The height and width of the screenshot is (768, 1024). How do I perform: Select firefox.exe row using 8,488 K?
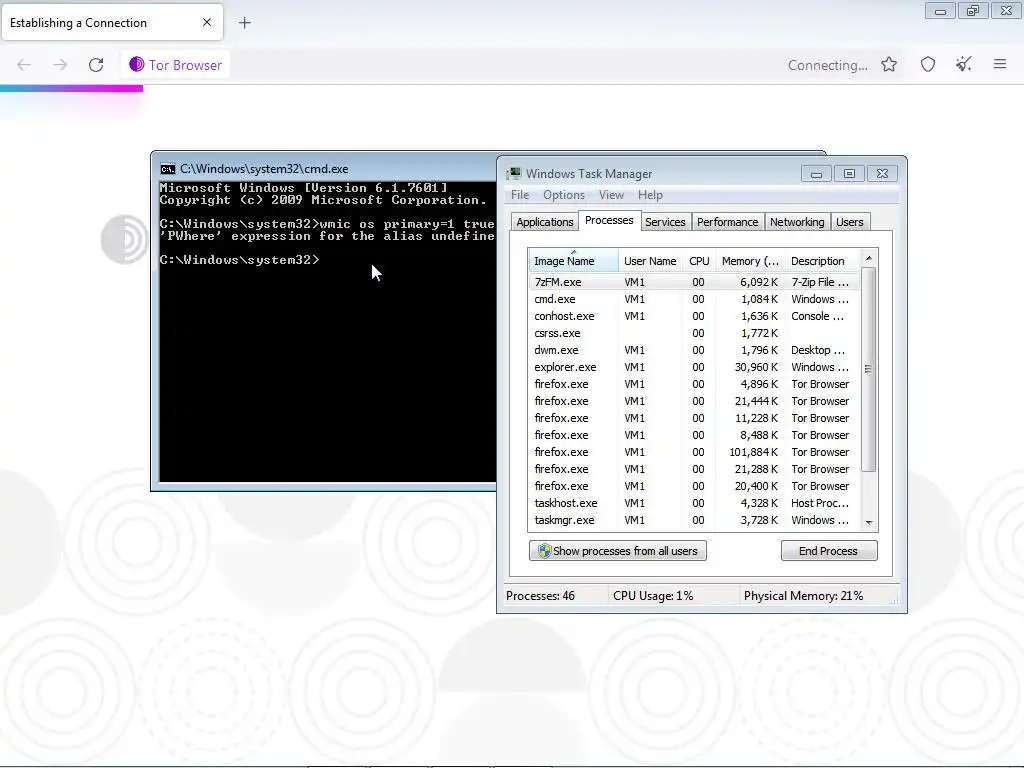pos(694,435)
